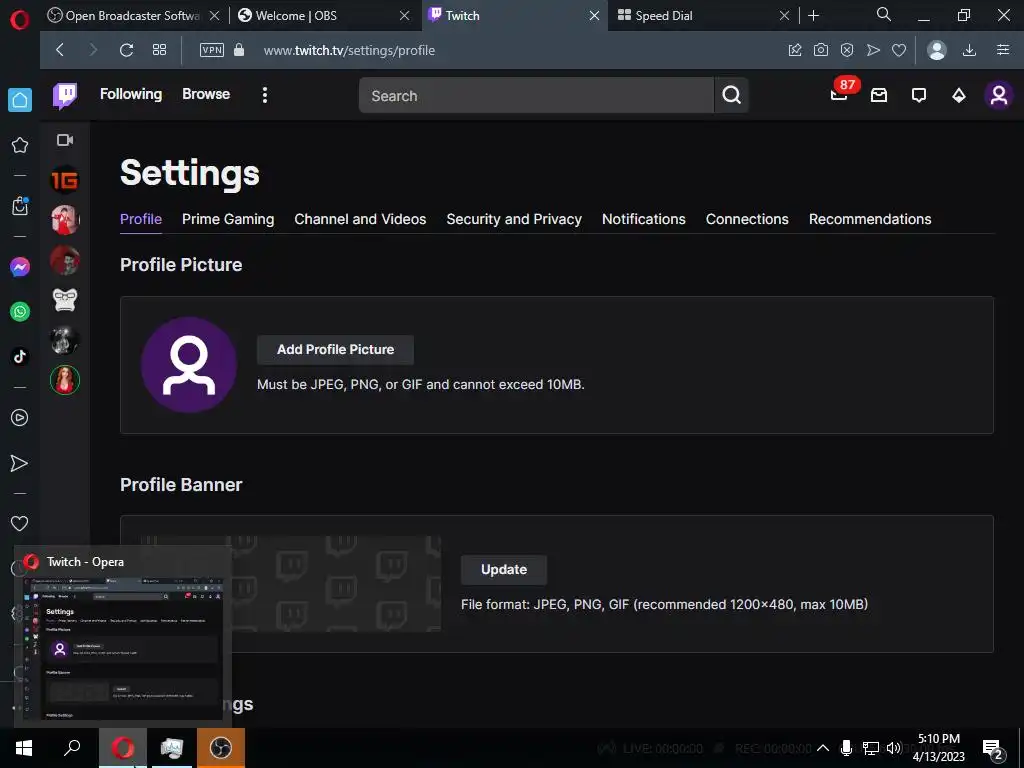This screenshot has width=1024, height=768.
Task: Click the taskbar volume speaker icon
Action: pos(894,748)
